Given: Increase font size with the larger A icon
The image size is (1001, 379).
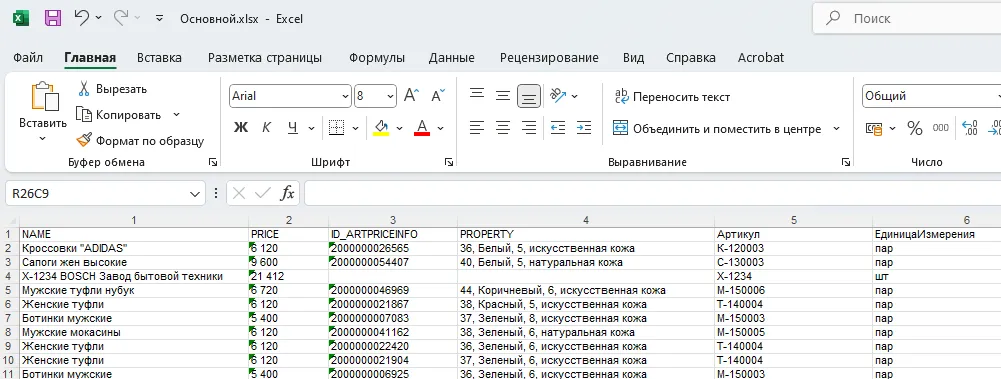Looking at the screenshot, I should (411, 96).
